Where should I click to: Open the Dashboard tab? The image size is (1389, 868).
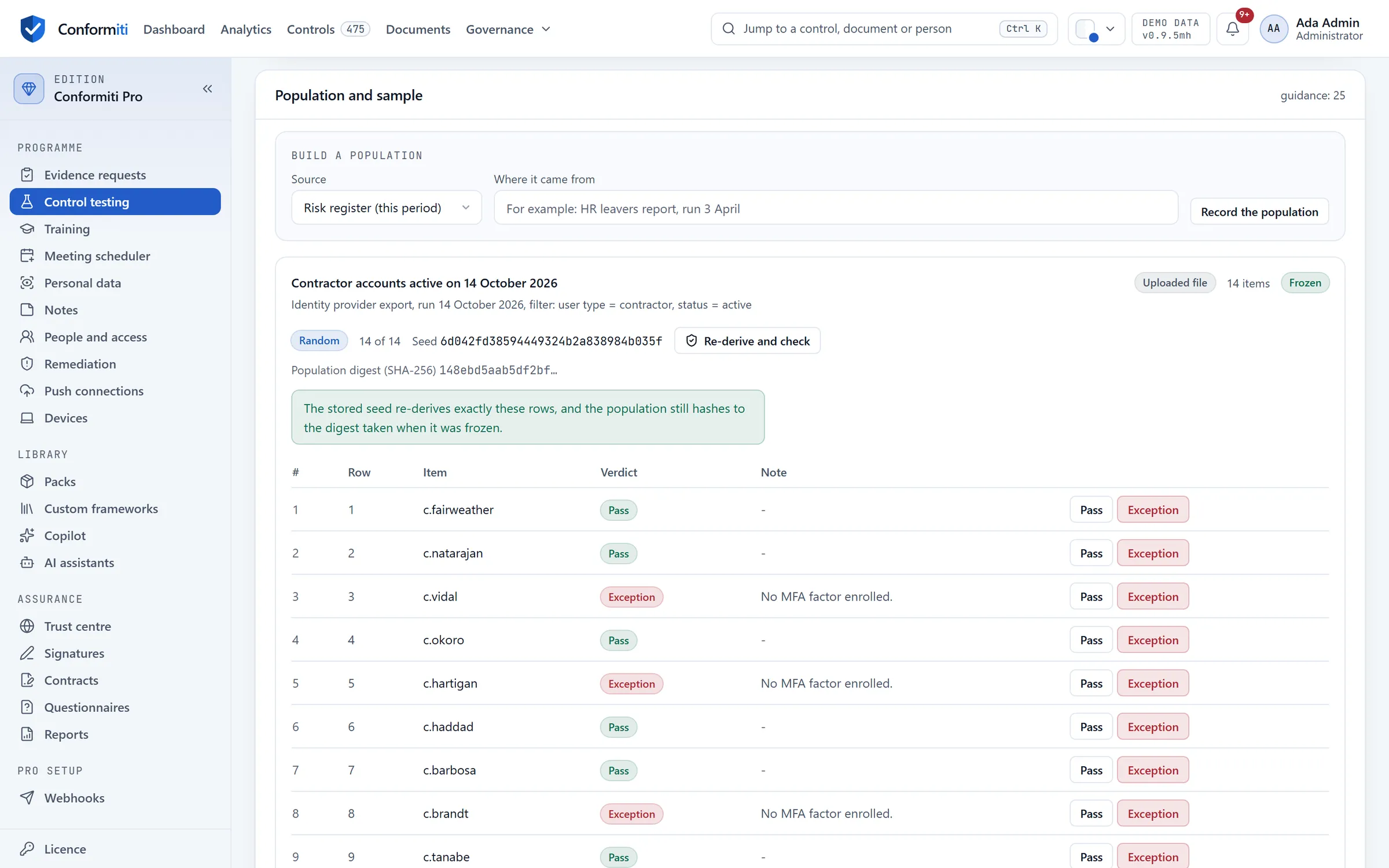pos(174,29)
